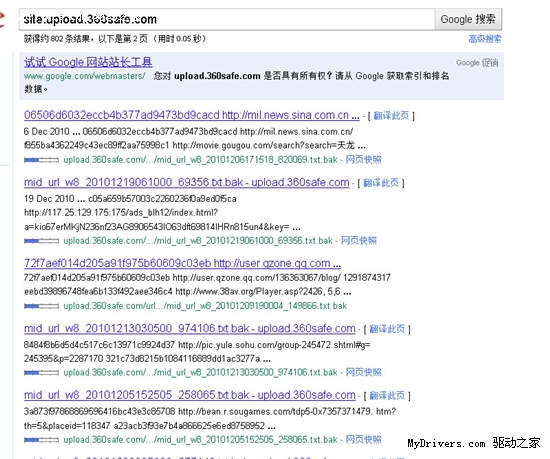
Task: Click the green URL ending 152505_258065.txt.bak
Action: [x=200, y=439]
